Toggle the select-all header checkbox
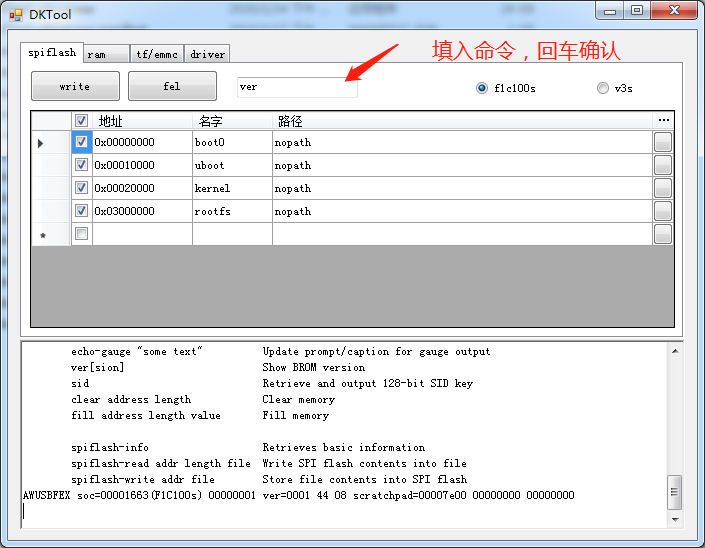The width and height of the screenshot is (705, 548). 81,120
